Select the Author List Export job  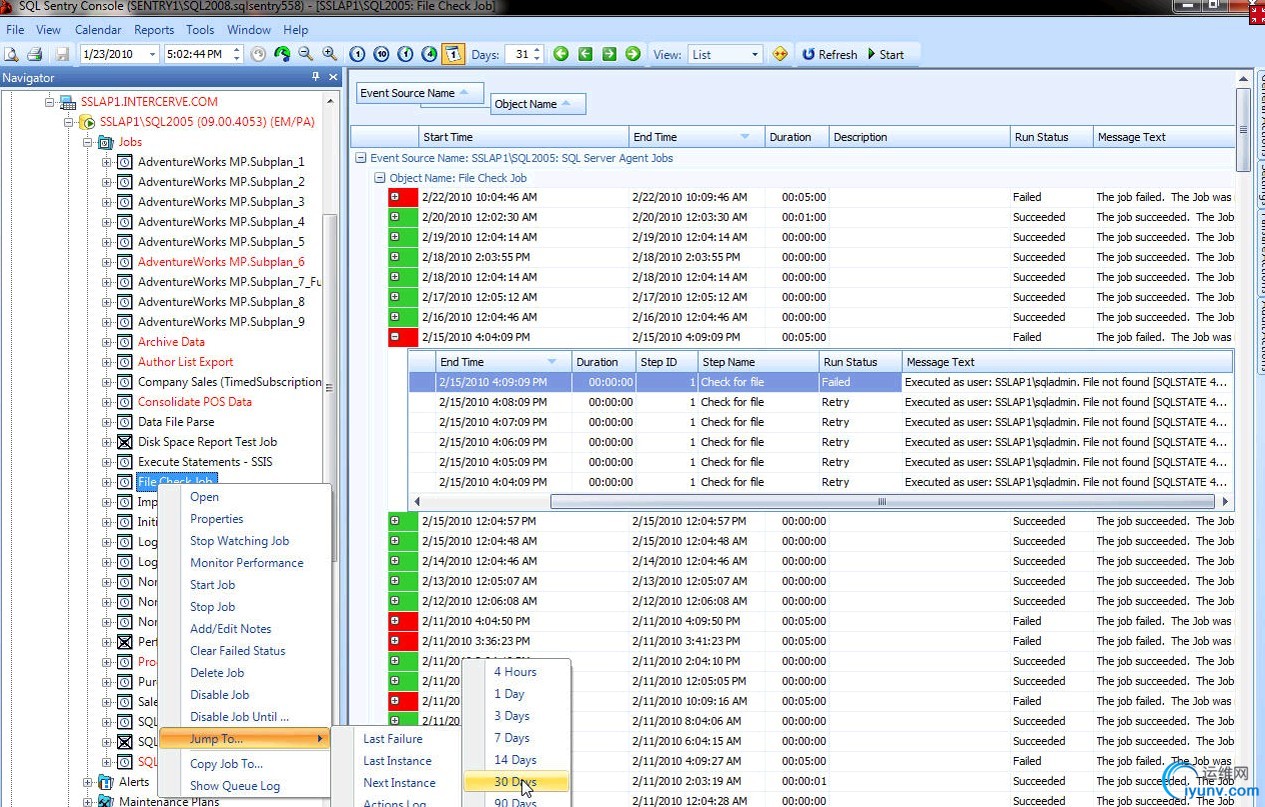tap(186, 362)
